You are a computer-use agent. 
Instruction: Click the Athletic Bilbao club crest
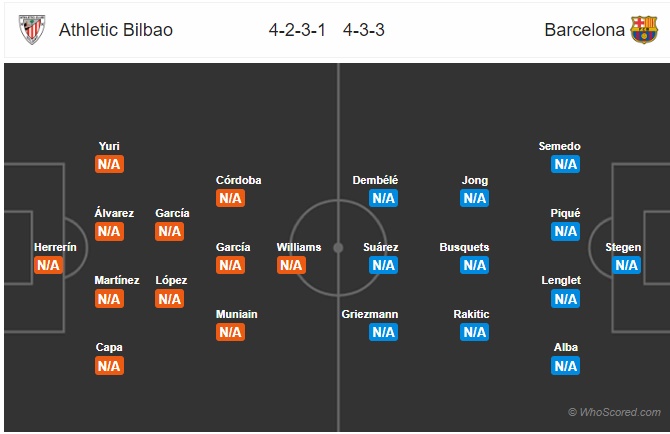(32, 29)
